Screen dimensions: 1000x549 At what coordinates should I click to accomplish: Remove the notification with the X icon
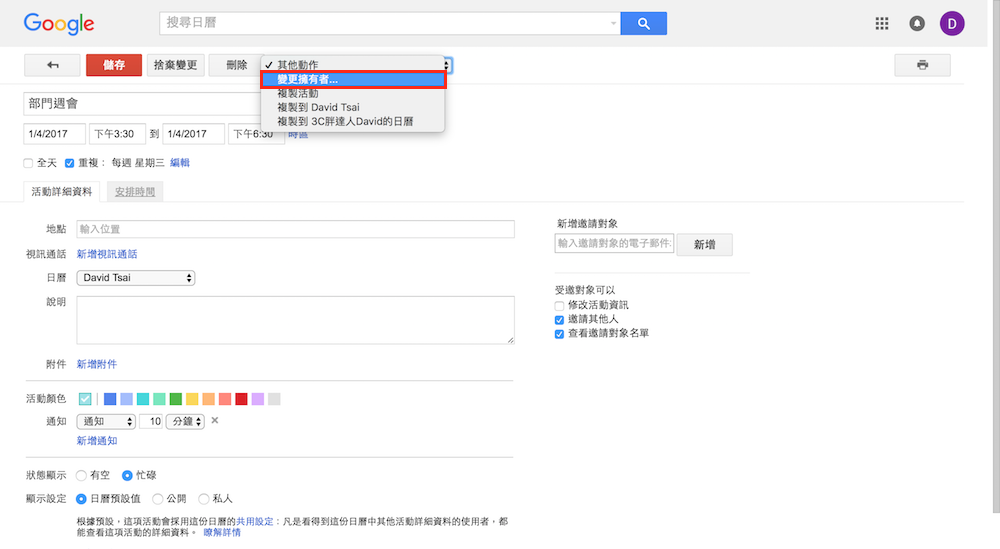(x=214, y=421)
